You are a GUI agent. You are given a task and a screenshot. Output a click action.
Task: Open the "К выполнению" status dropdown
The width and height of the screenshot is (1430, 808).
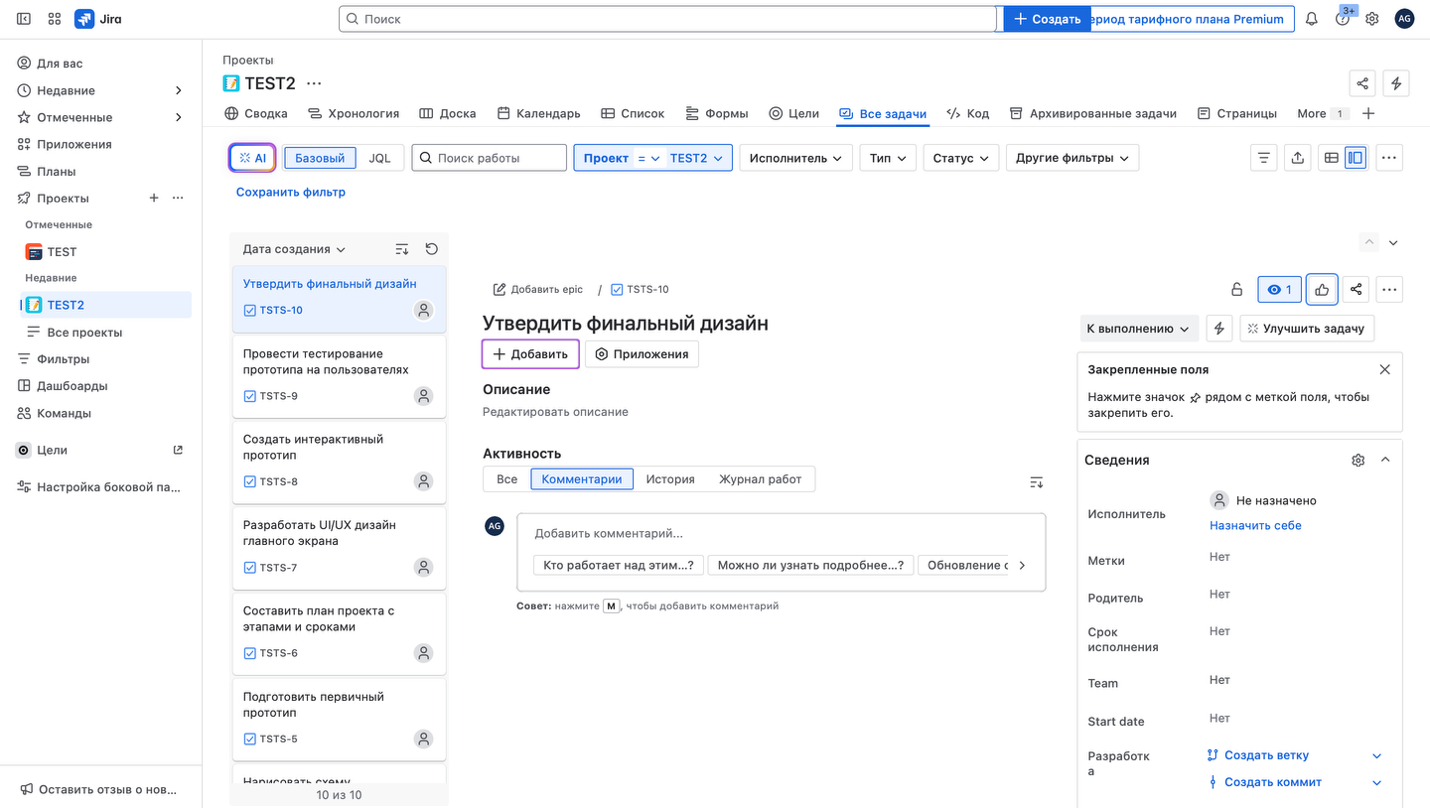[x=1138, y=328]
